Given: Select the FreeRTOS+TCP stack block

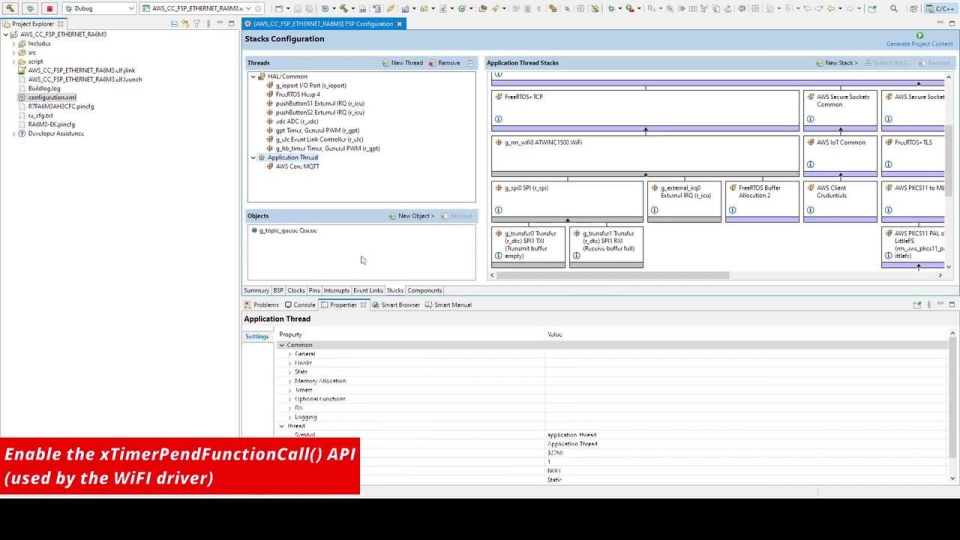Looking at the screenshot, I should click(645, 110).
